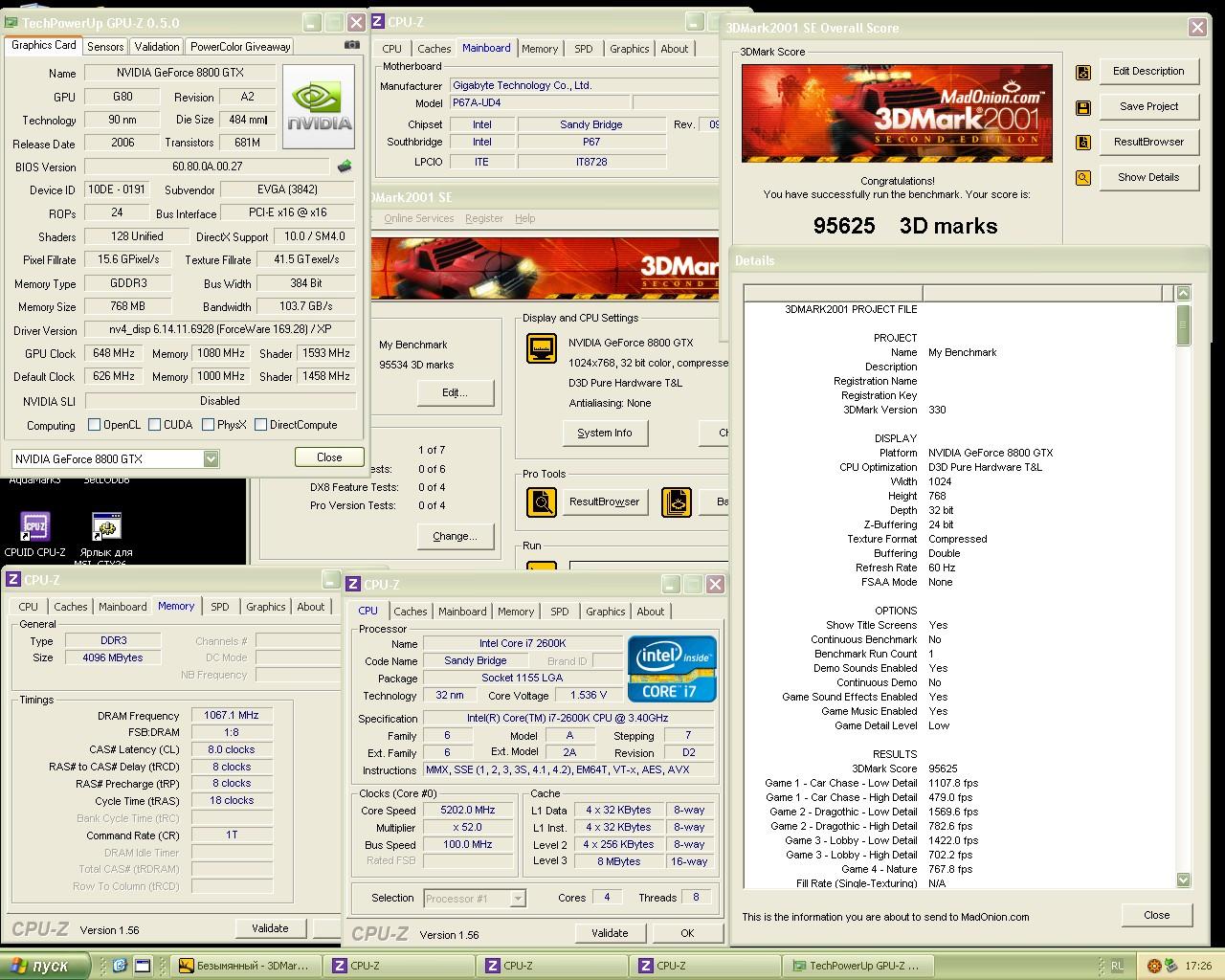Click the RL language indicator in the tray
The width and height of the screenshot is (1225, 980).
(1117, 966)
